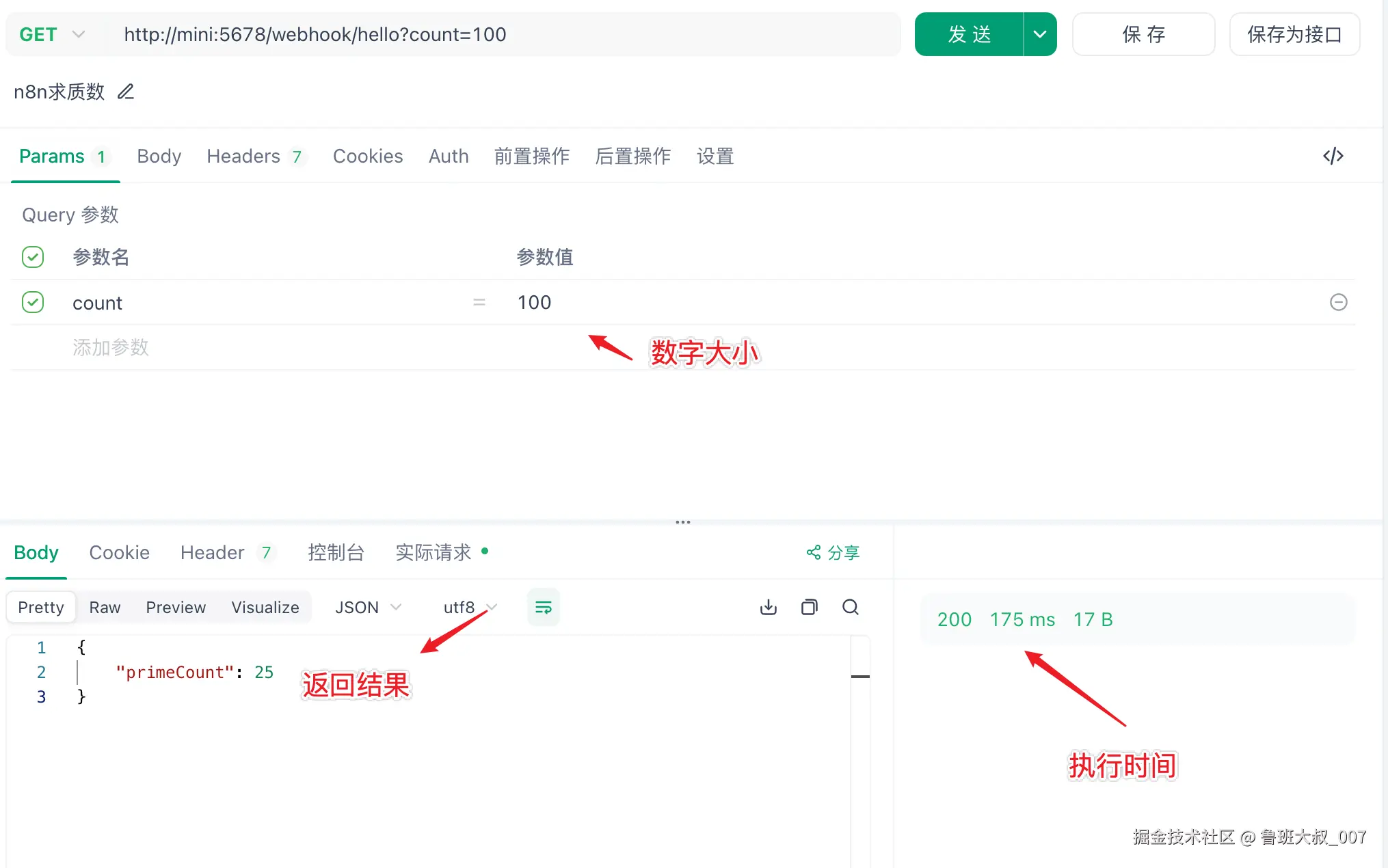Screen dimensions: 1388x868
Task: Toggle the select-all checkbox beside 参数名
Action: click(x=33, y=257)
